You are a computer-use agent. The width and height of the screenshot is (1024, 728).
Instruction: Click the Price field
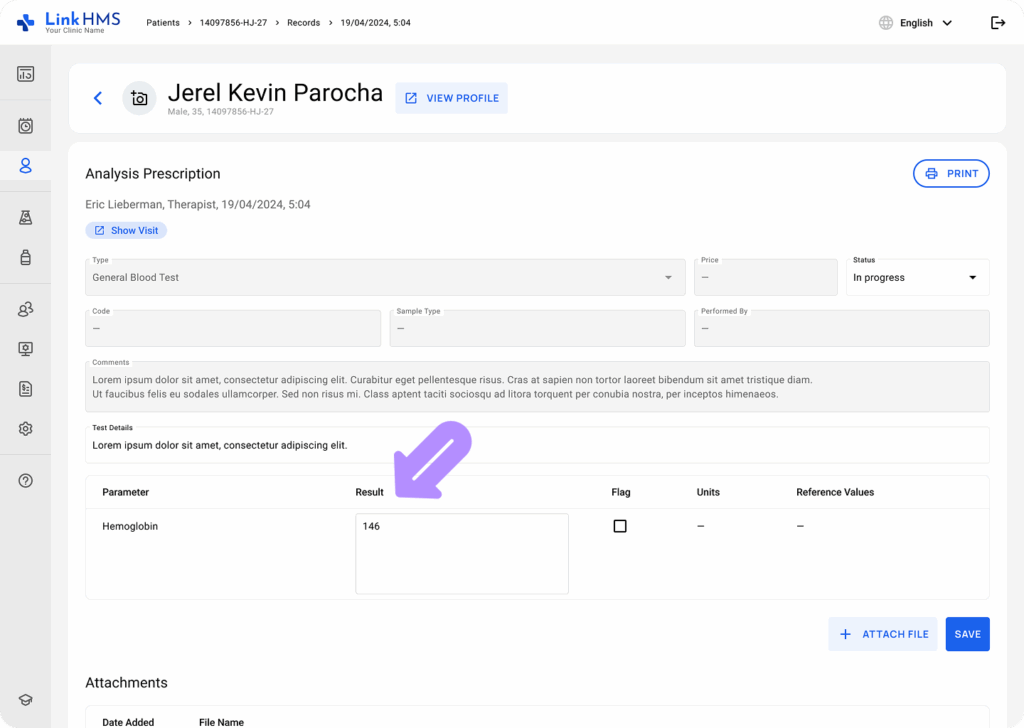765,277
